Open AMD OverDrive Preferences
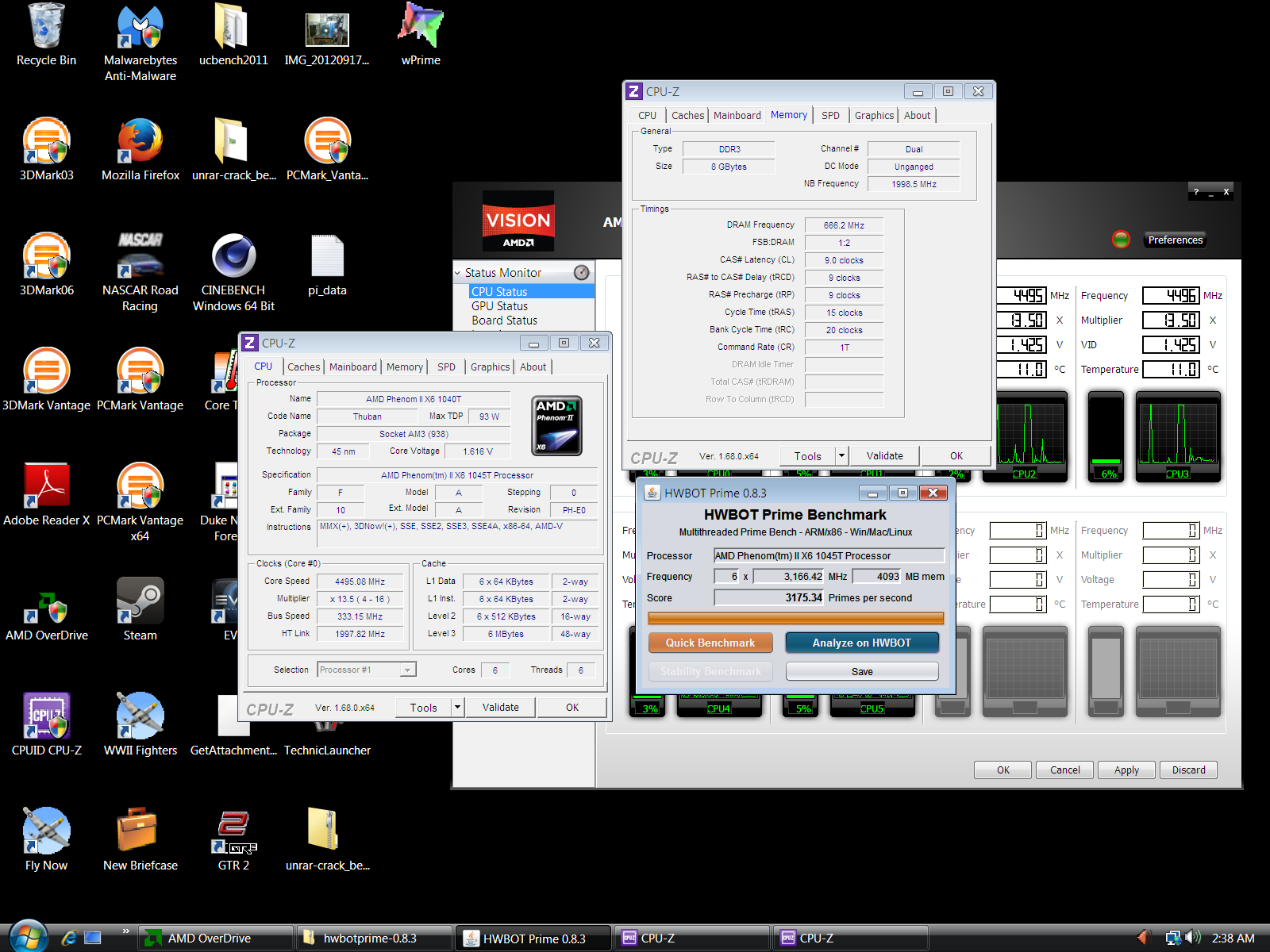 (x=1175, y=240)
